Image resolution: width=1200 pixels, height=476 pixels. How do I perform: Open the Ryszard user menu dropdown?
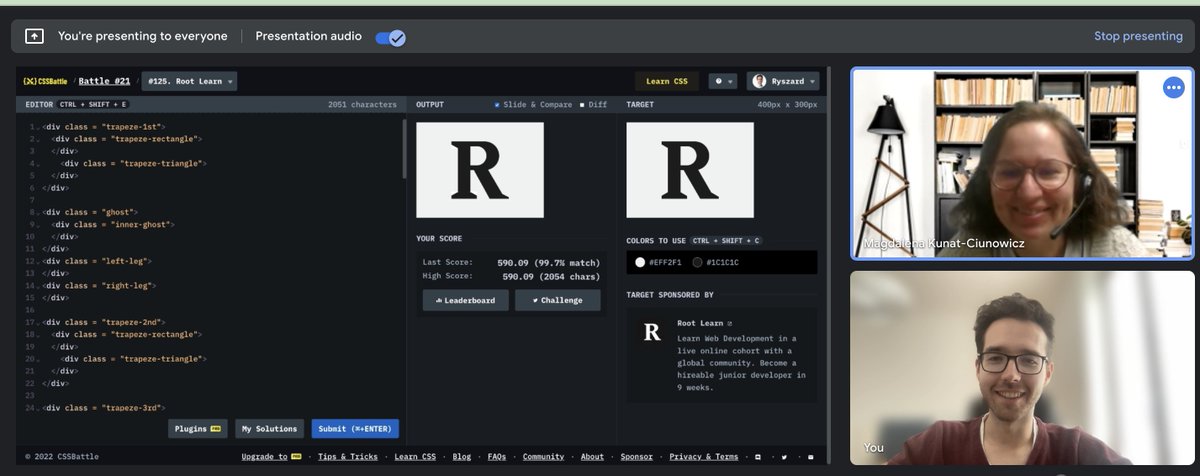(x=784, y=81)
